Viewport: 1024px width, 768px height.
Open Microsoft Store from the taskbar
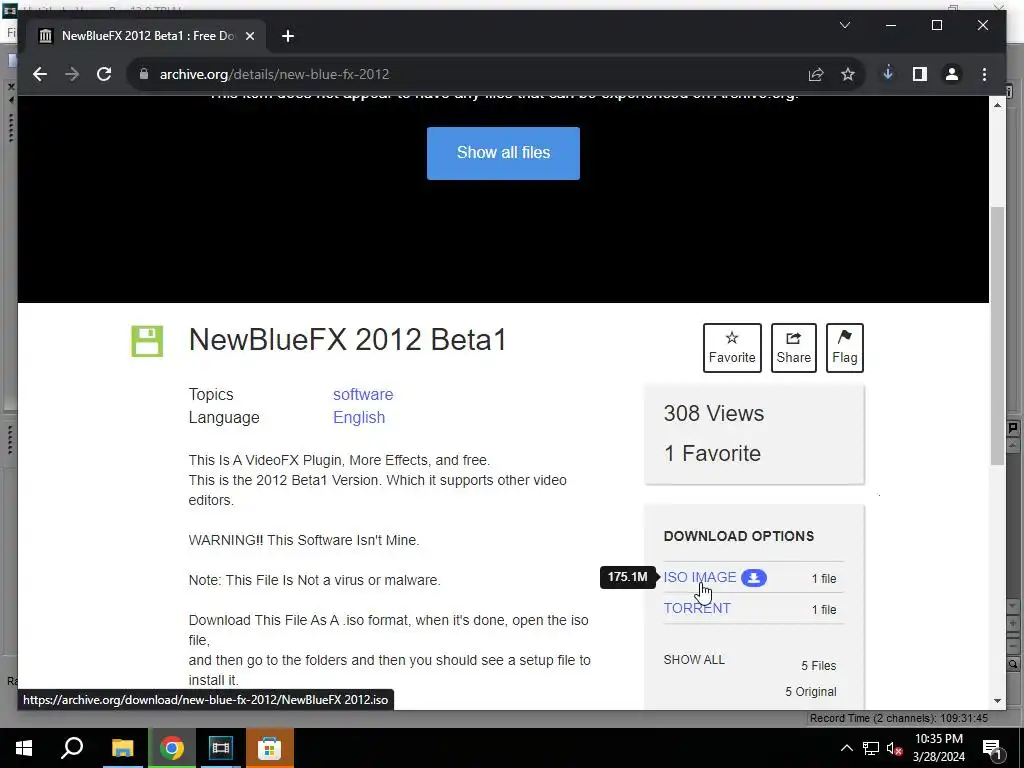point(269,748)
